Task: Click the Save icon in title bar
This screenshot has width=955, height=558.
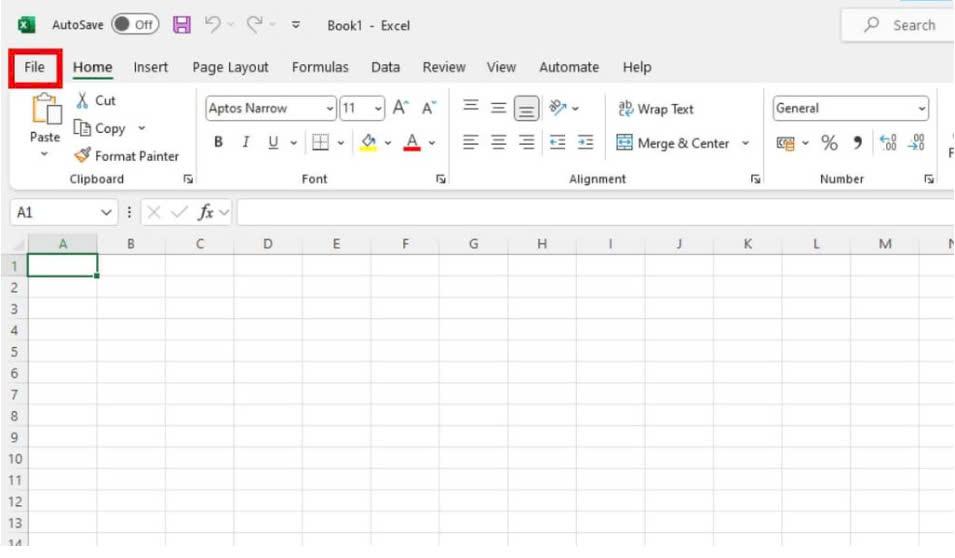Action: click(x=181, y=25)
